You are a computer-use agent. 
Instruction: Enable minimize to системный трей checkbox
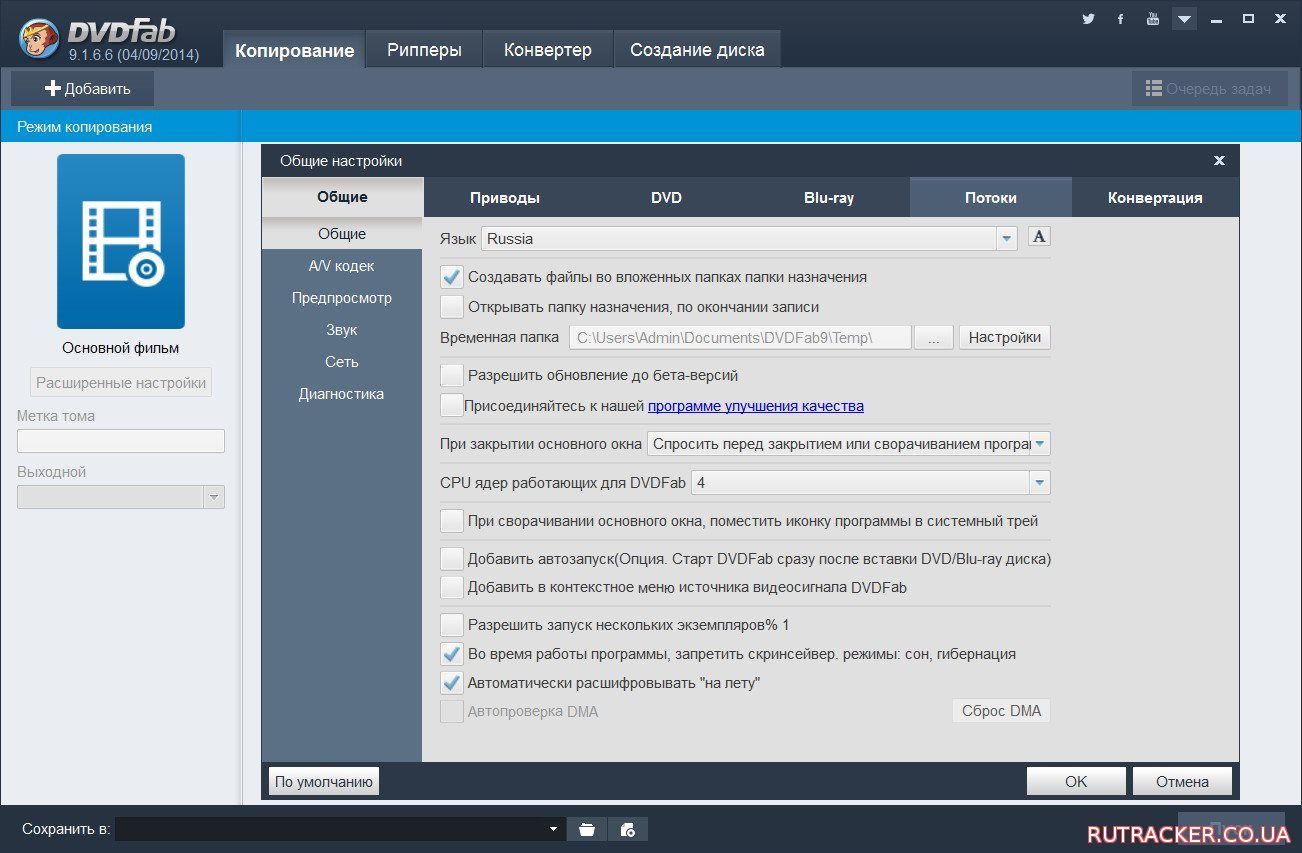coord(452,521)
